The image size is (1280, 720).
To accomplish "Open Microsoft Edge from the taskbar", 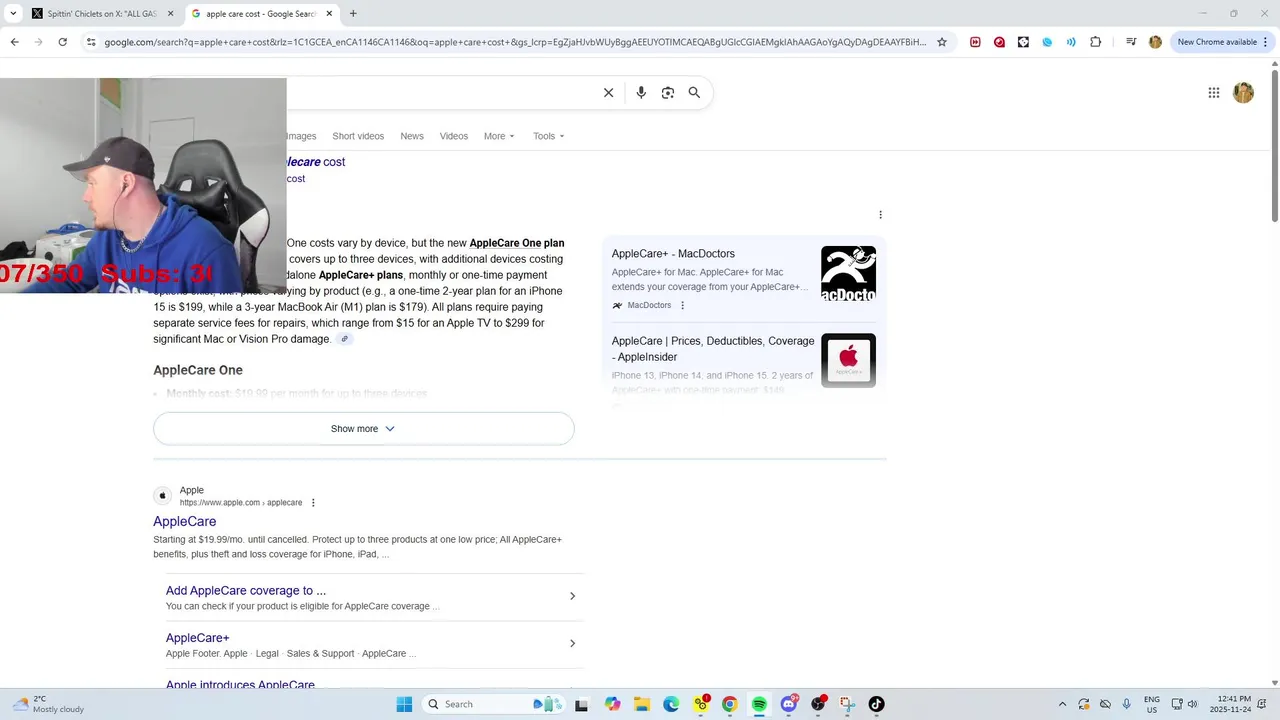I will (x=671, y=704).
